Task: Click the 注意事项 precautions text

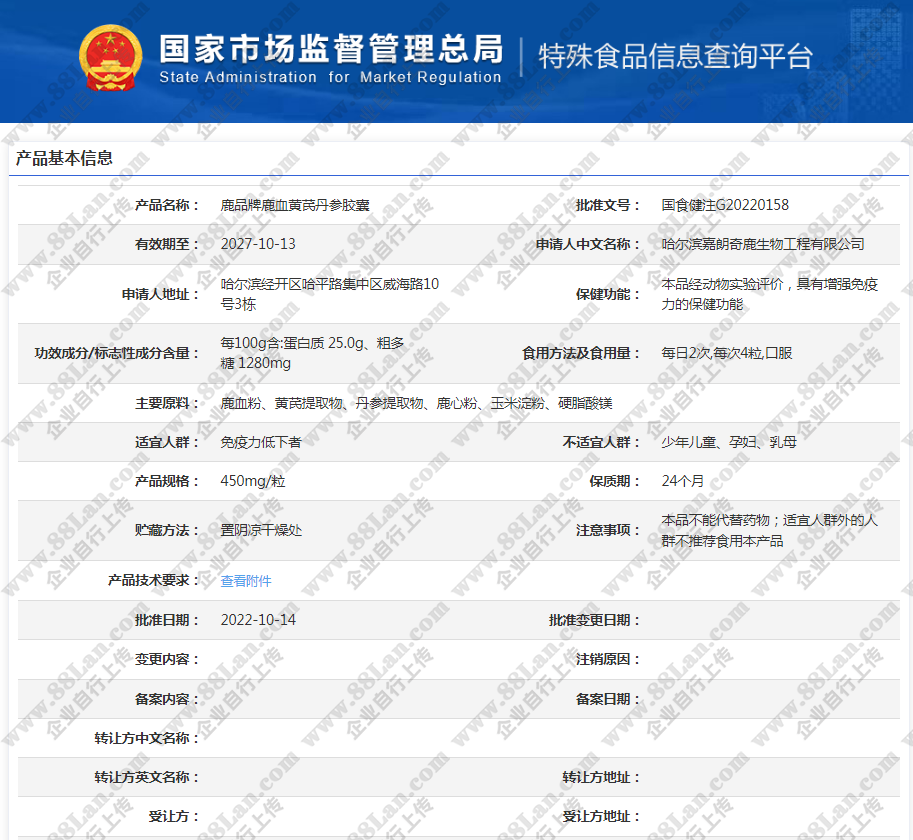Action: 769,530
